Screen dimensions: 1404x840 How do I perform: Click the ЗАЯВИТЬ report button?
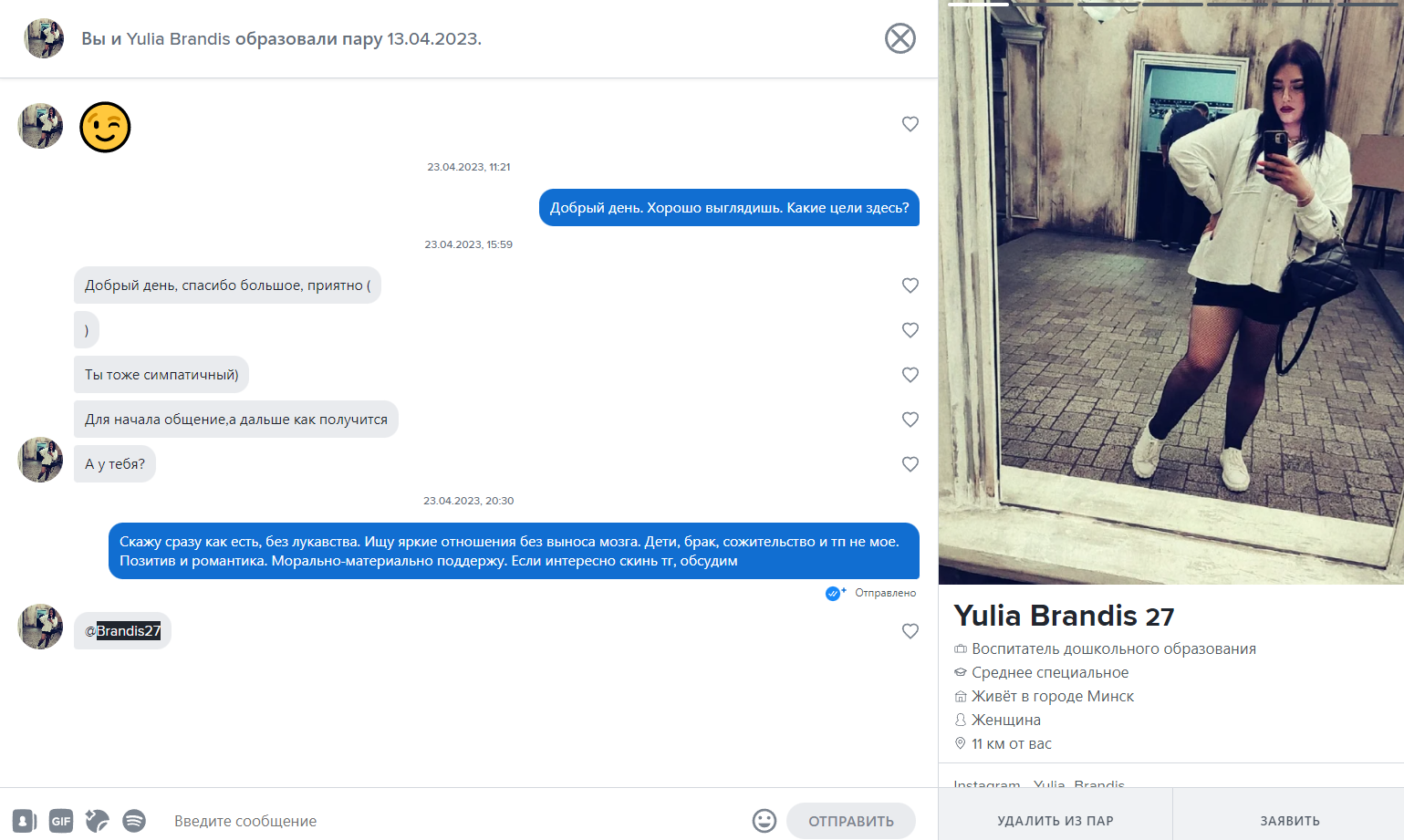pyautogui.click(x=1289, y=821)
